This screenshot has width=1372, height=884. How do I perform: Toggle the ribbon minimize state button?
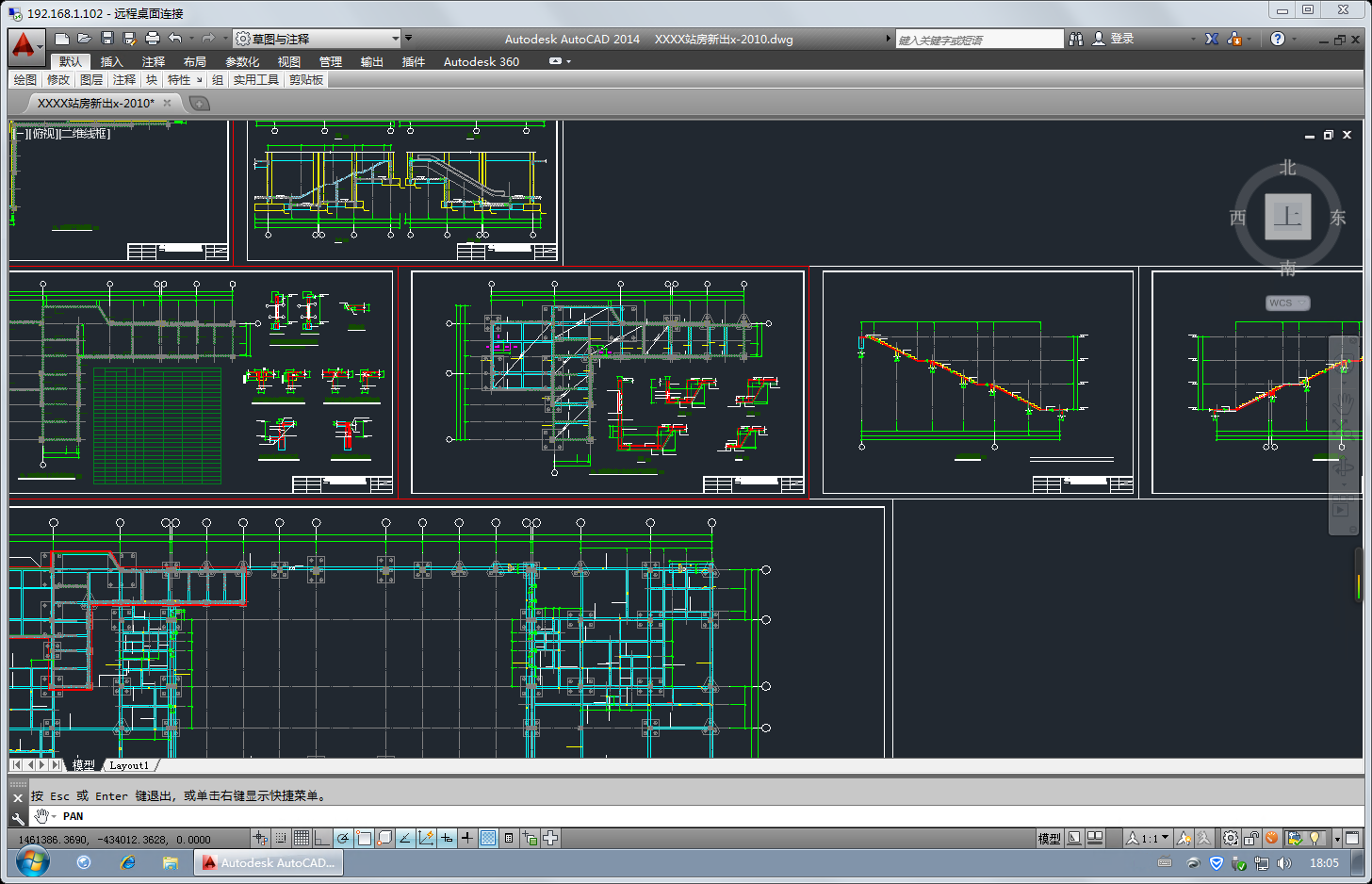[x=555, y=61]
